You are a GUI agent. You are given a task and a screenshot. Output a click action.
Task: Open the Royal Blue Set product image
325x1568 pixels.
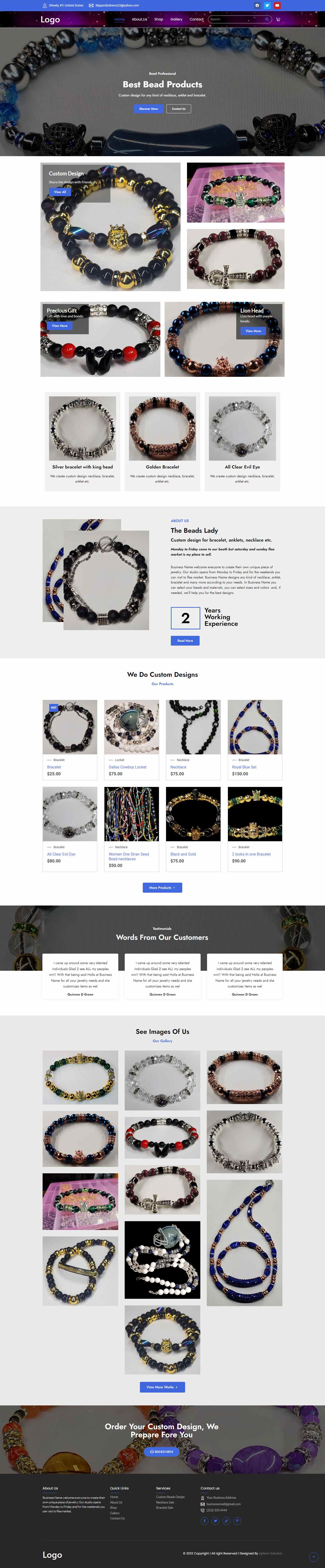255,727
